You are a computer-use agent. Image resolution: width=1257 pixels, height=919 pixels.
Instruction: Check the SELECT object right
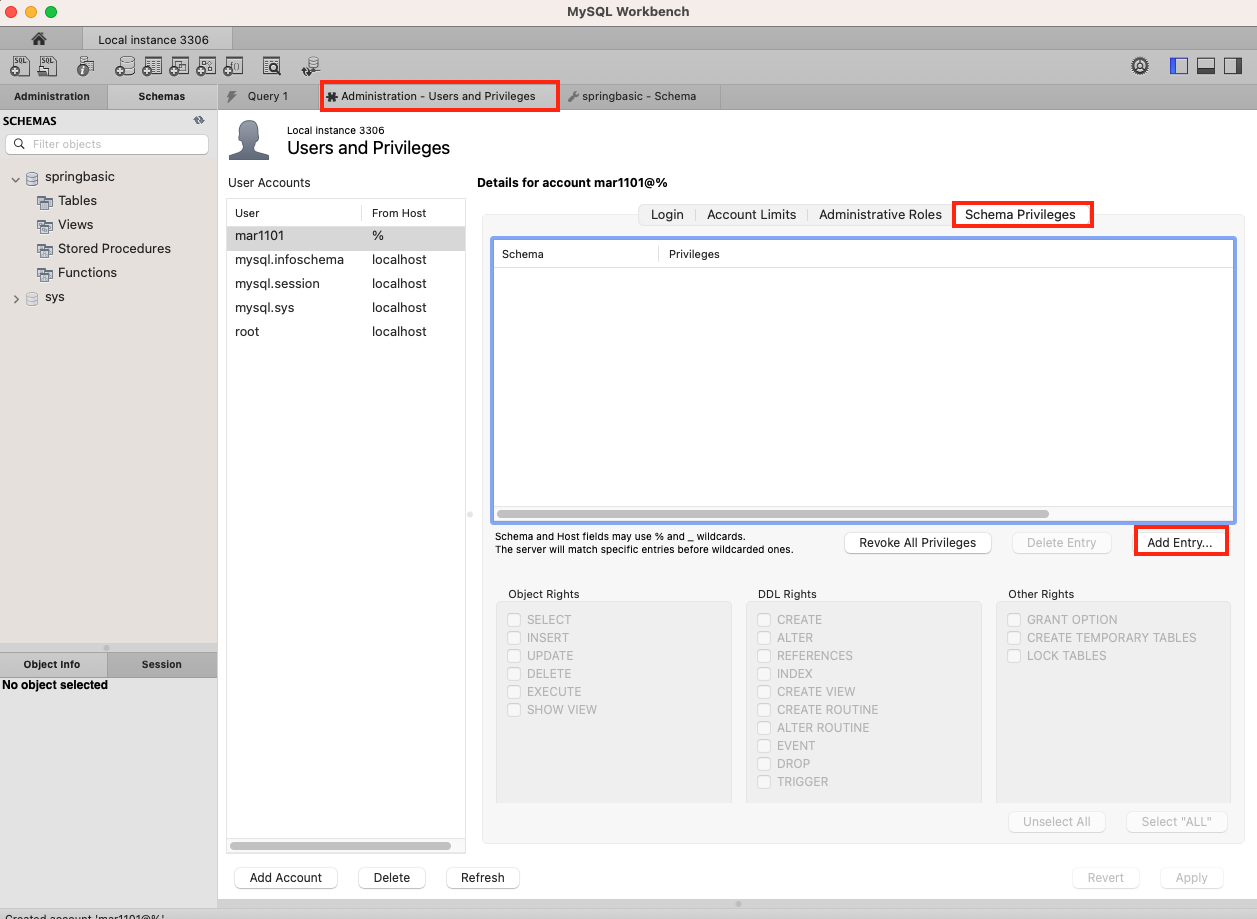click(x=514, y=620)
